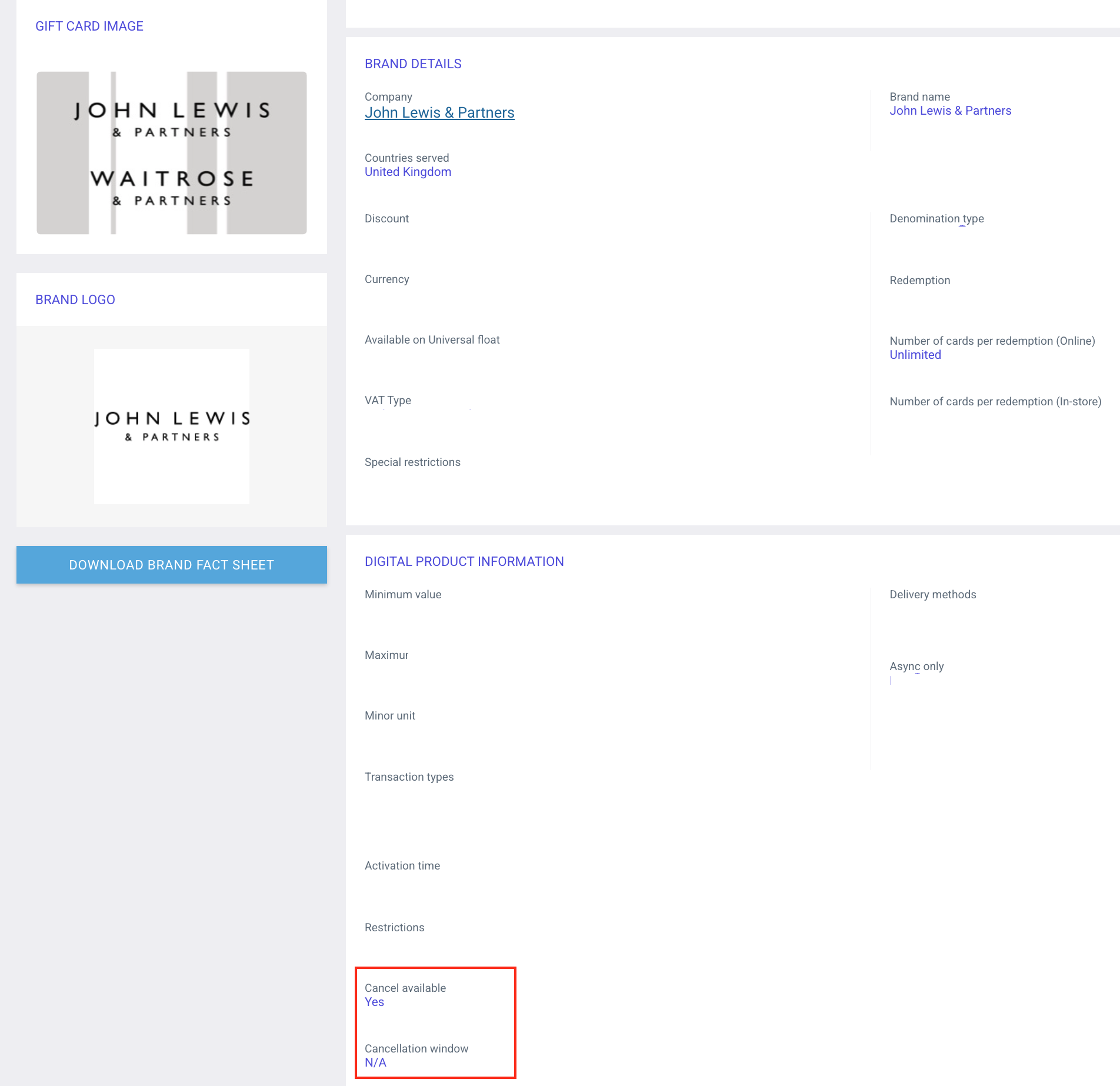Click the Delivery methods label
Image resolution: width=1120 pixels, height=1086 pixels.
click(x=933, y=594)
